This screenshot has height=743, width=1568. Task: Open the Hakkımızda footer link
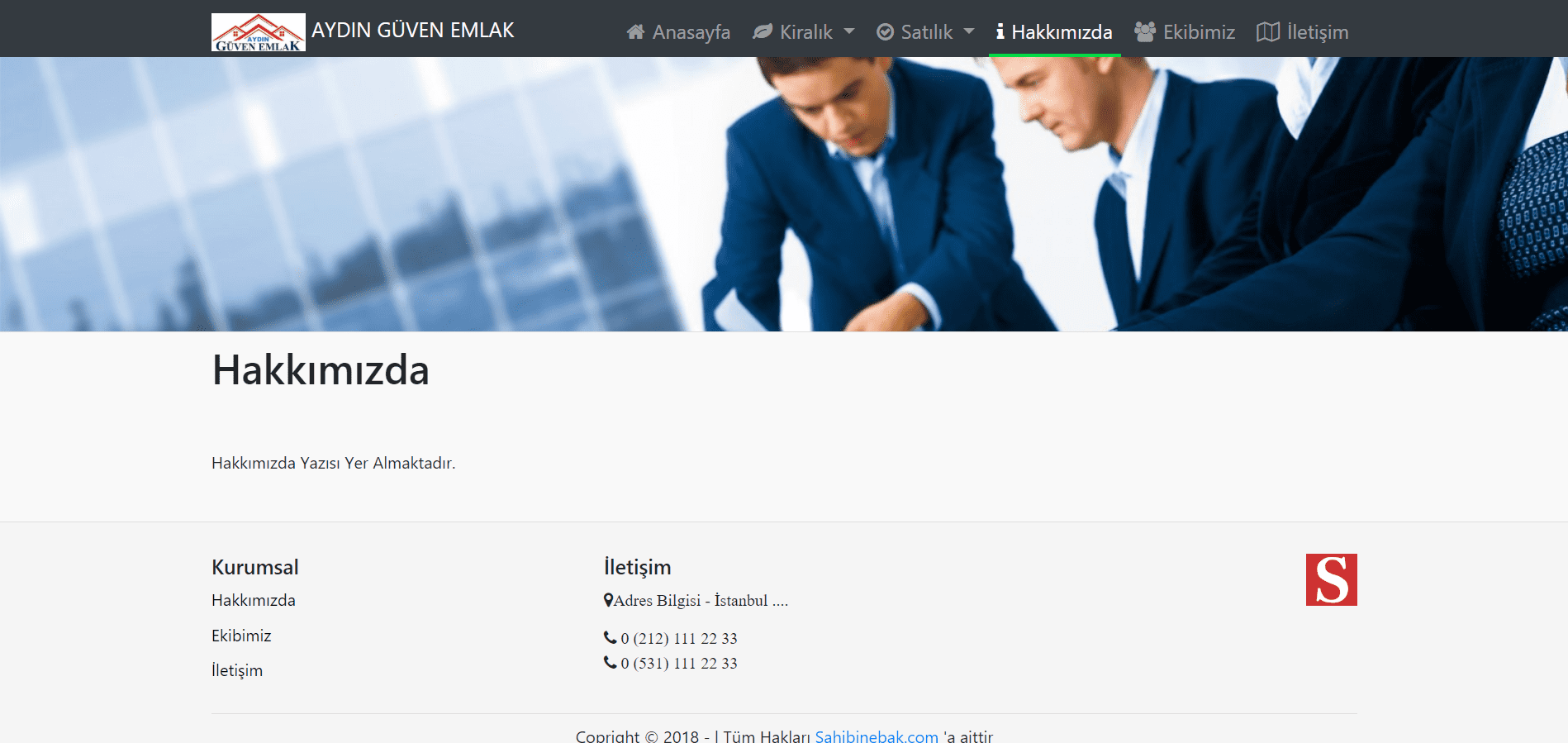click(x=254, y=600)
